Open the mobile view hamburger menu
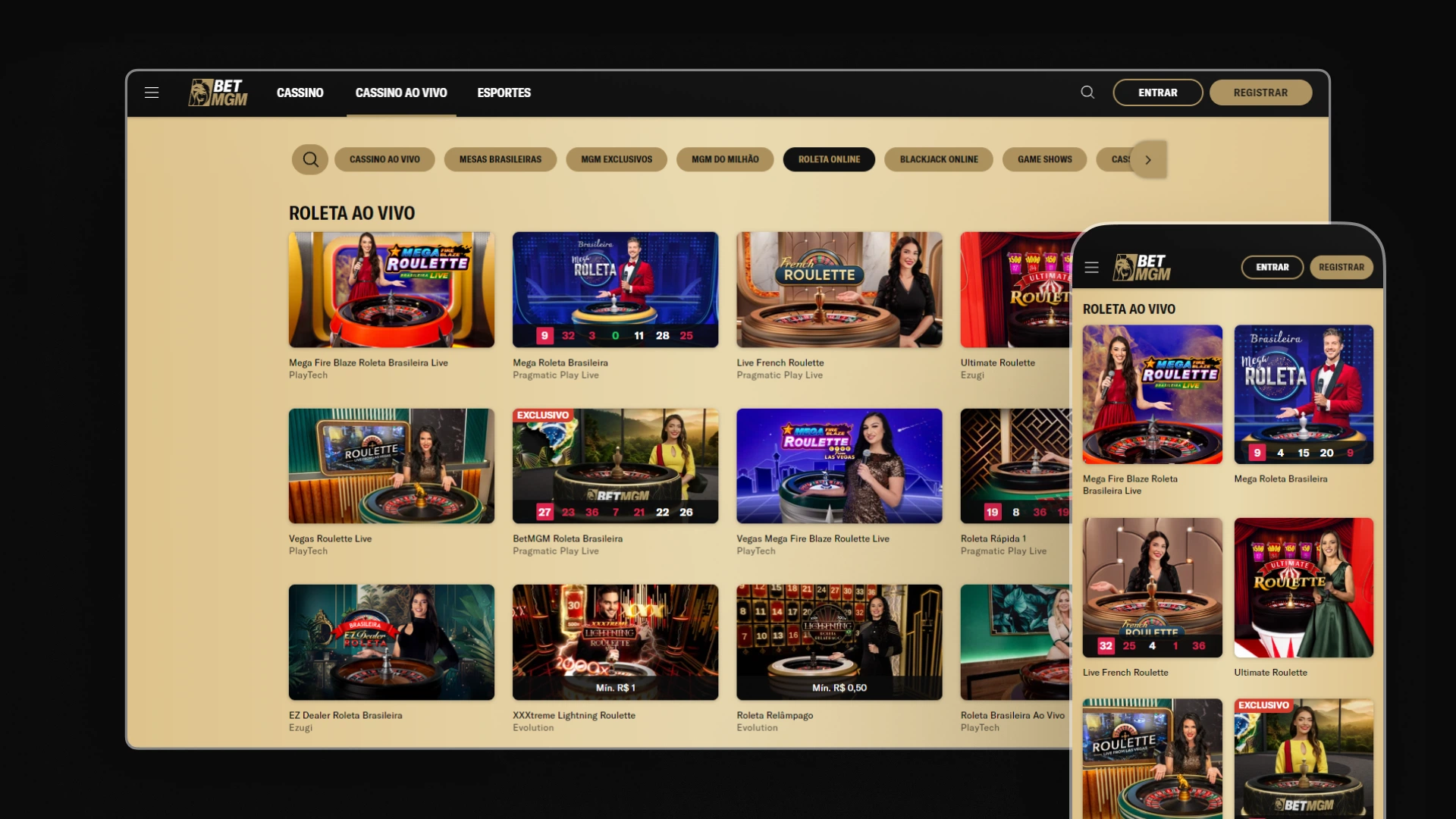The image size is (1456, 819). (1091, 267)
